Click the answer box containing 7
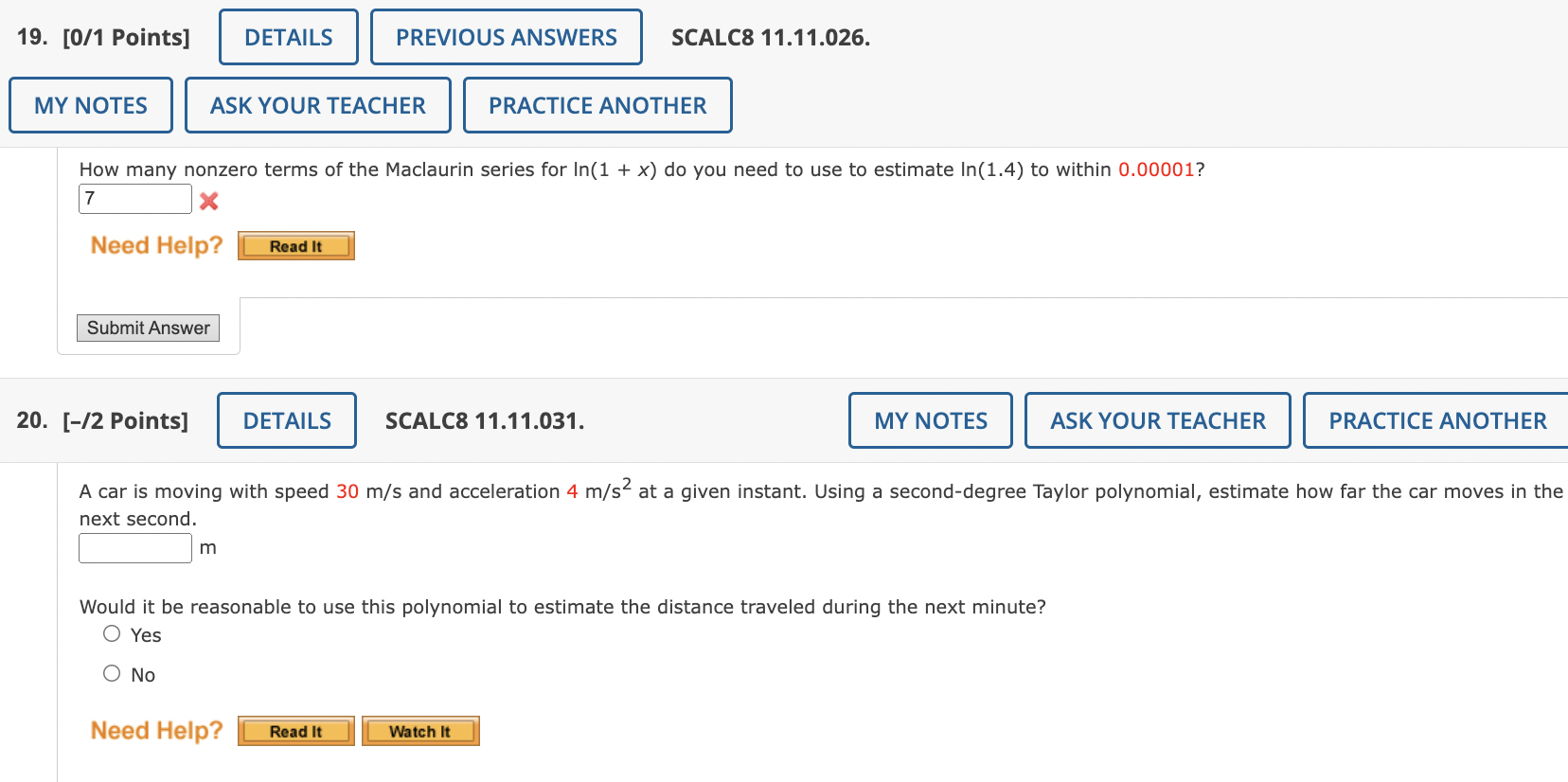The image size is (1568, 782). click(134, 199)
